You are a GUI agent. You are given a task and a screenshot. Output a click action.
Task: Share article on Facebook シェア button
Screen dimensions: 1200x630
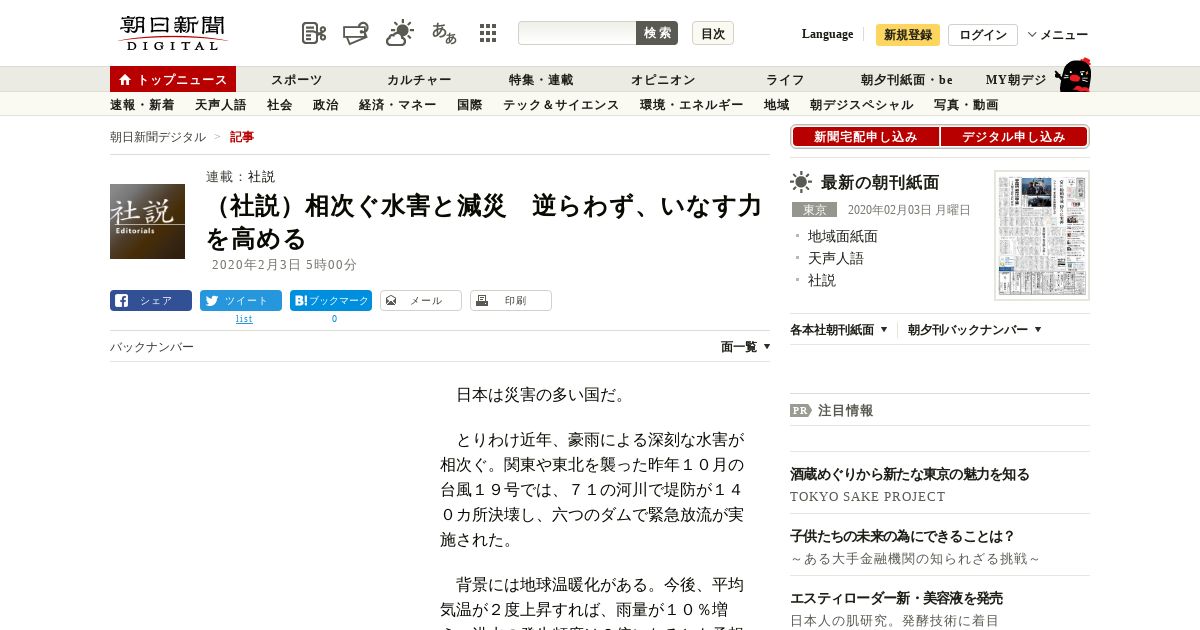pyautogui.click(x=151, y=300)
